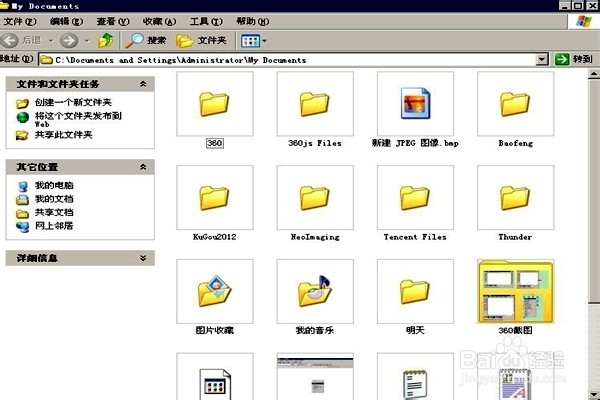Screen dimensions: 600x400
Task: Click the new folder icon in tasks panel
Action: tap(22, 103)
